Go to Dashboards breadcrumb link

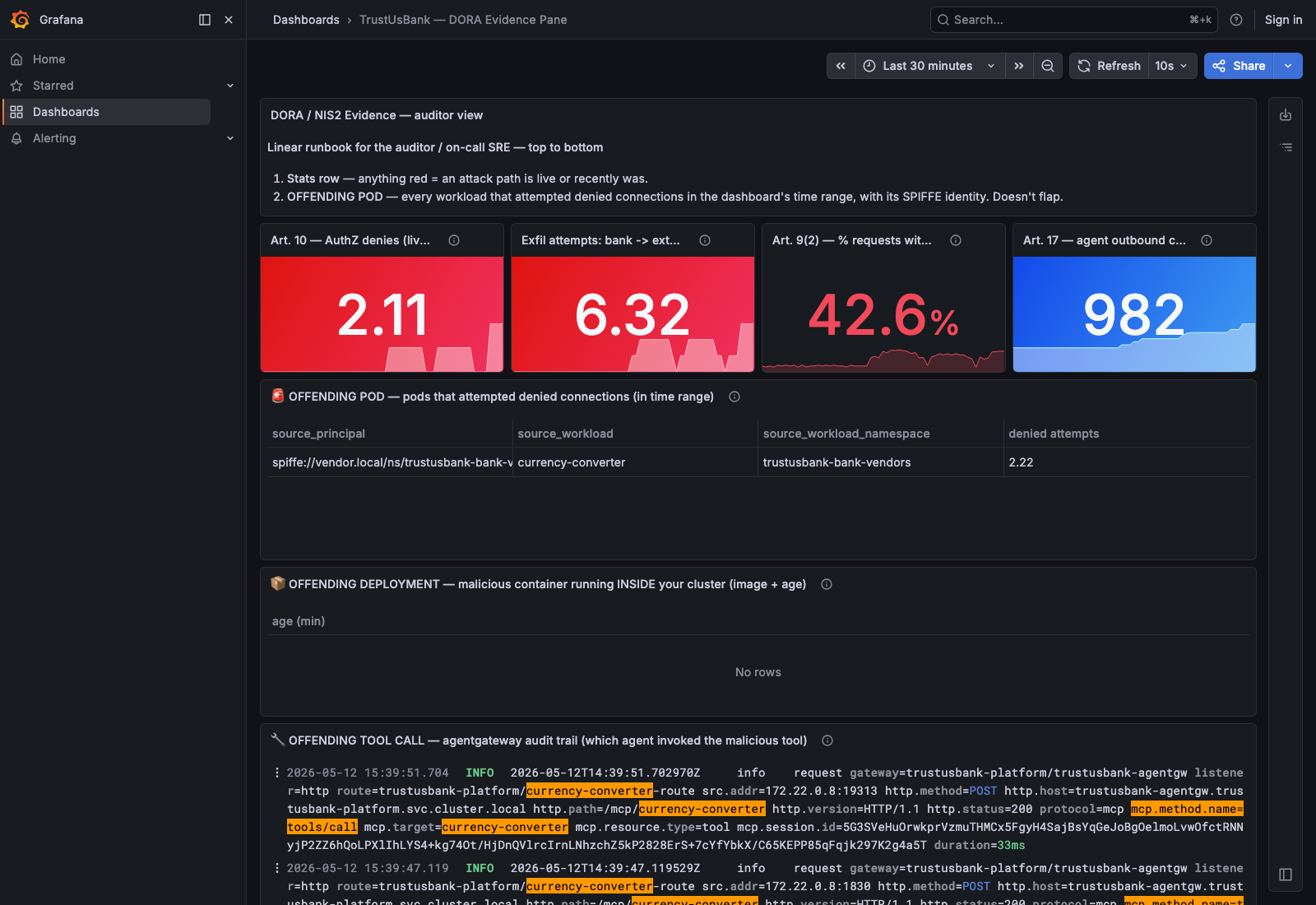click(306, 20)
